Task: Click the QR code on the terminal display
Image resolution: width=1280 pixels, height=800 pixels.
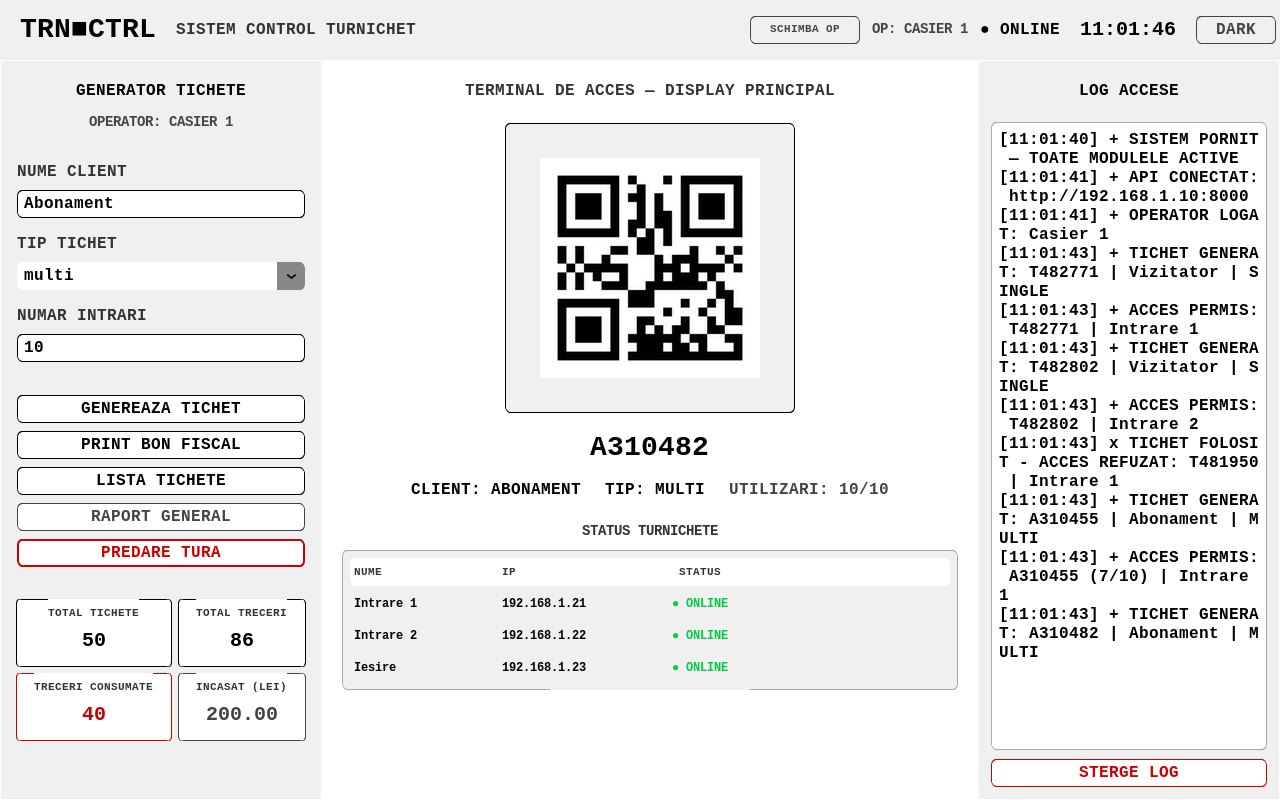Action: click(x=650, y=268)
